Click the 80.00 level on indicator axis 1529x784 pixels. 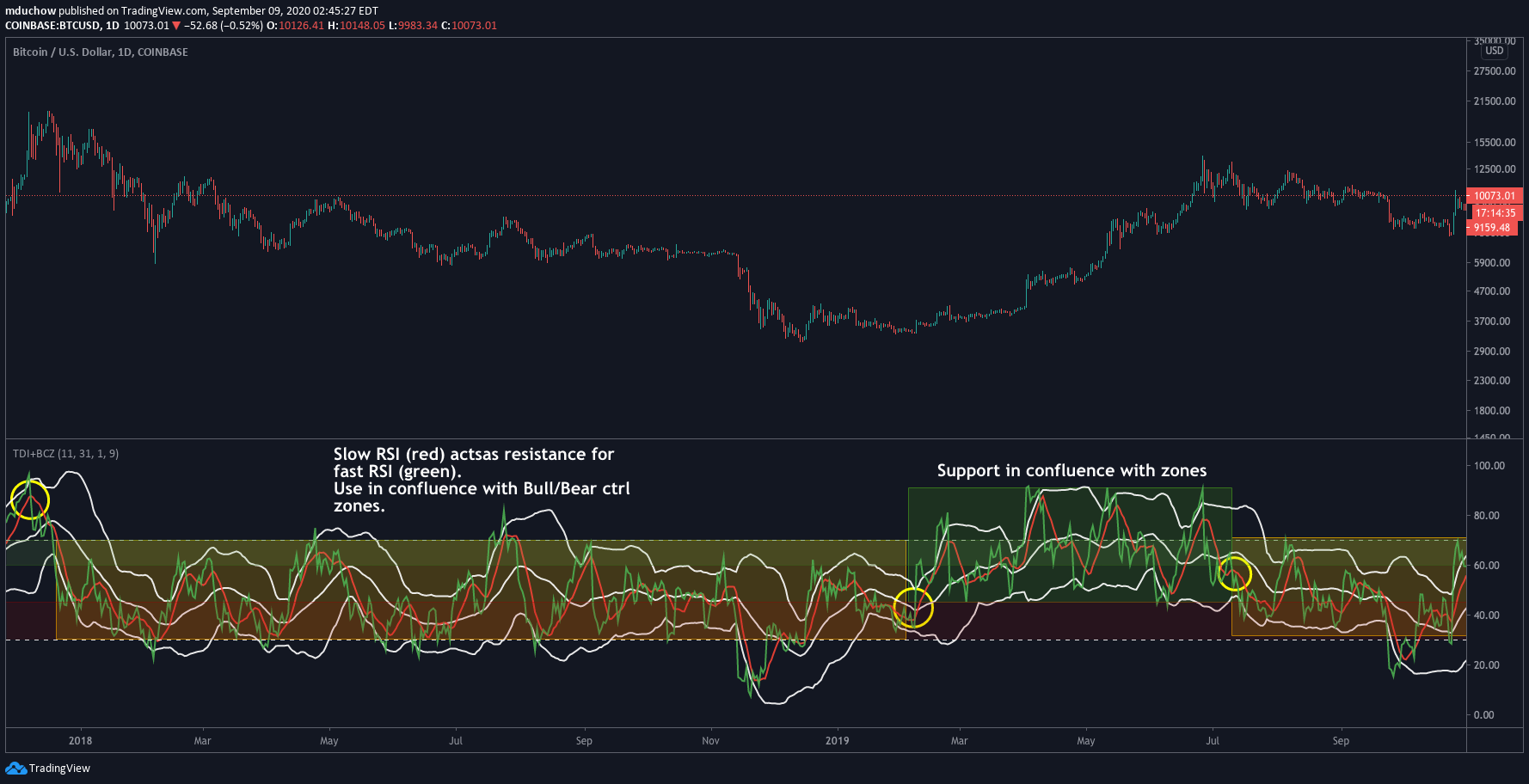1487,516
